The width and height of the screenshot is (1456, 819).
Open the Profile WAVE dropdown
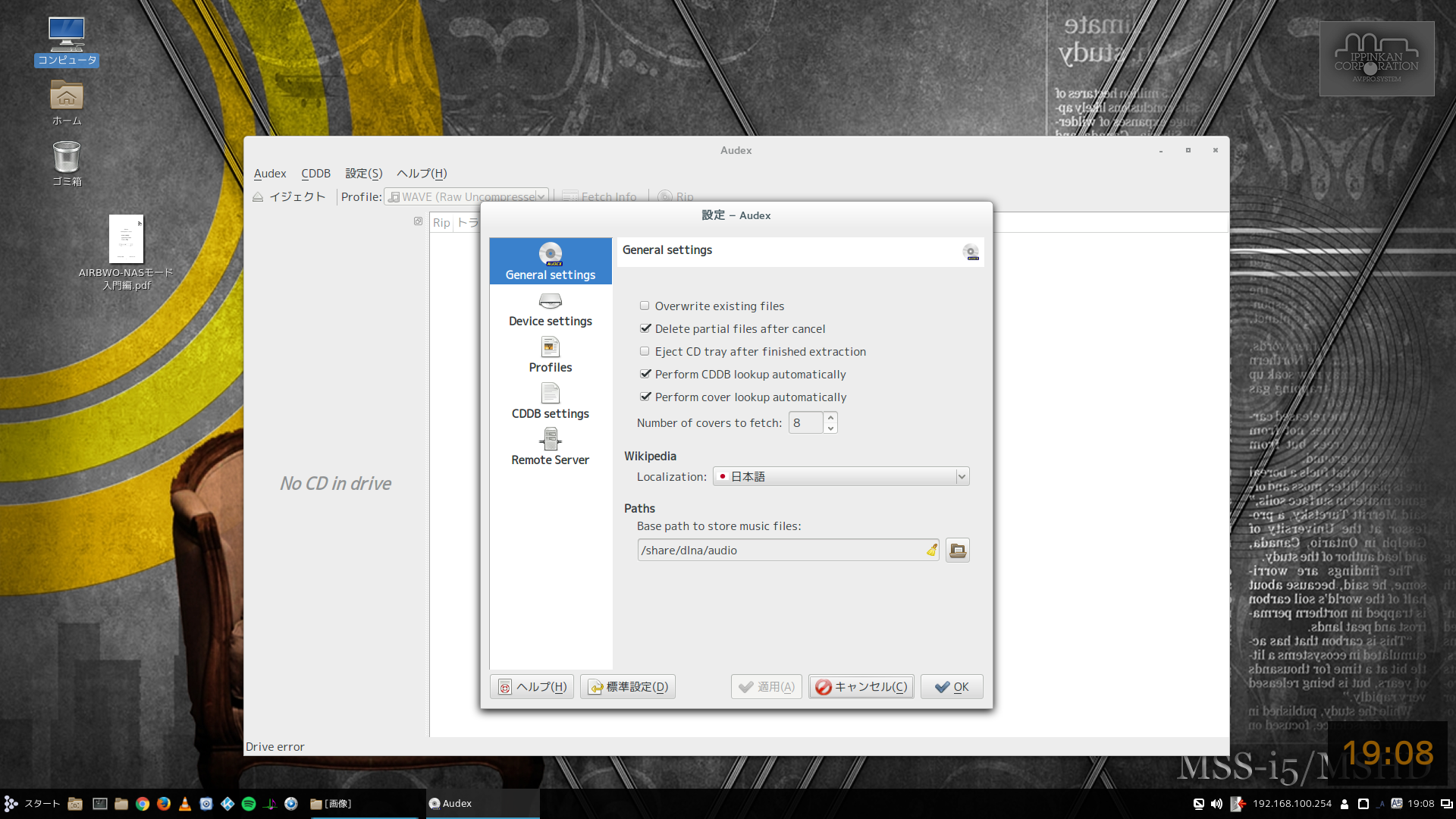[466, 196]
